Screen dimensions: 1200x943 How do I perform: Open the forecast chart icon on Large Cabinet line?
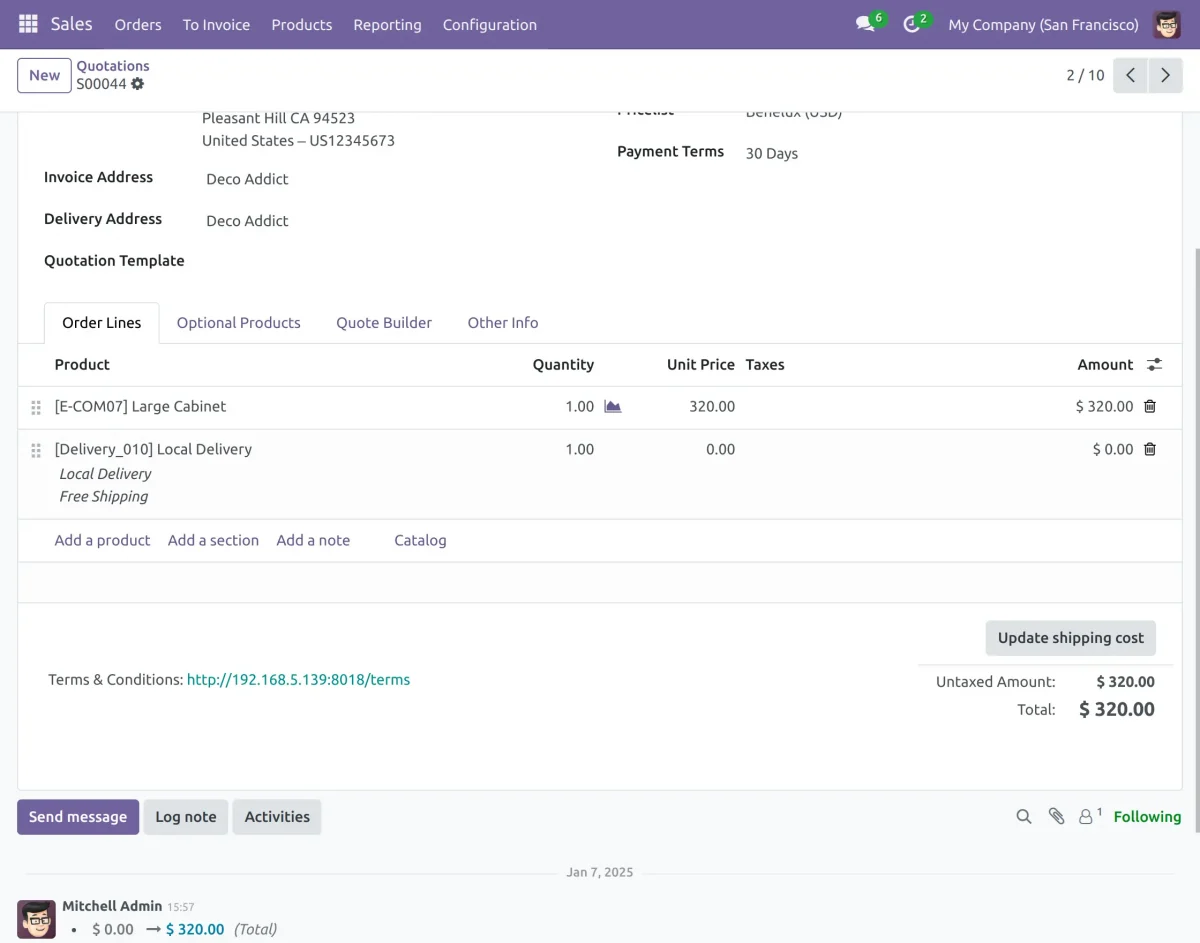[613, 406]
